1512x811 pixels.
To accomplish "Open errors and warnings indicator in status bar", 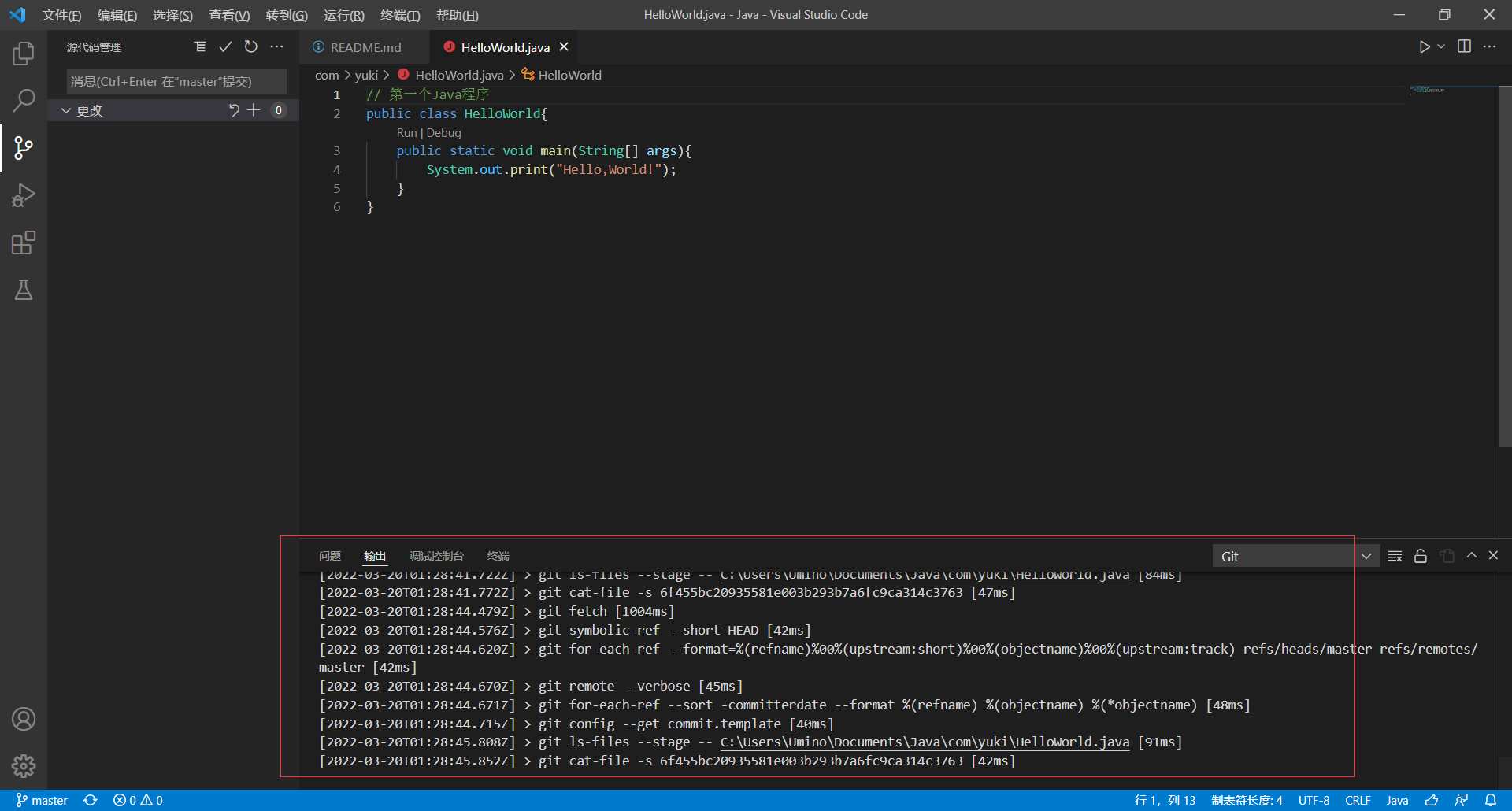I will coord(138,800).
